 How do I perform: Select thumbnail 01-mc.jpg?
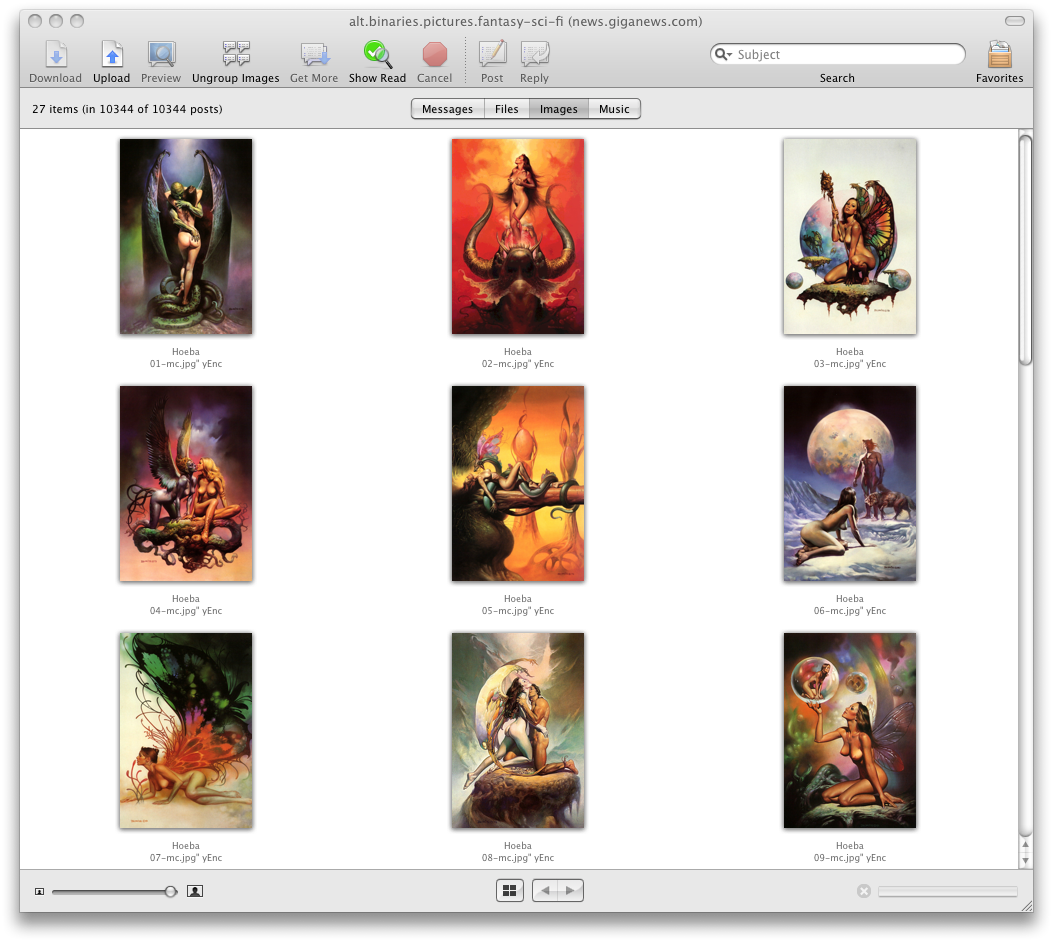click(186, 236)
